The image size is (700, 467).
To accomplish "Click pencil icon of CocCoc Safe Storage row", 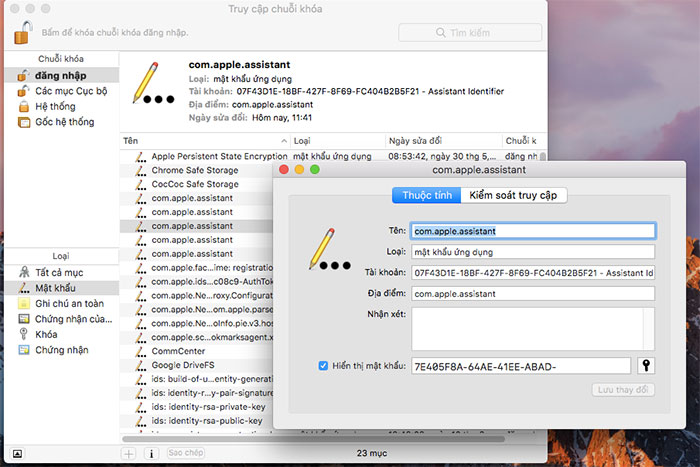I will point(141,184).
